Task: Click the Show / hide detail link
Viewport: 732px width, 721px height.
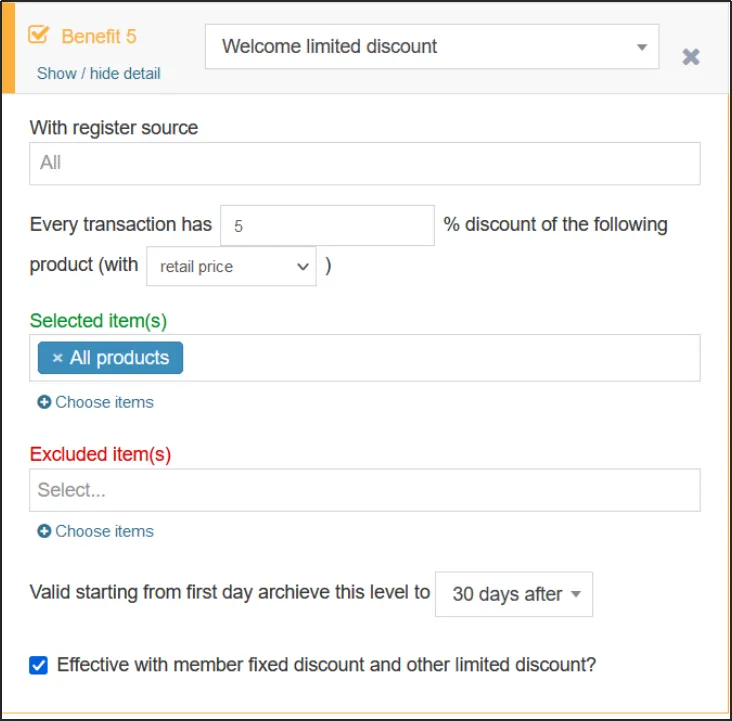Action: pos(98,73)
